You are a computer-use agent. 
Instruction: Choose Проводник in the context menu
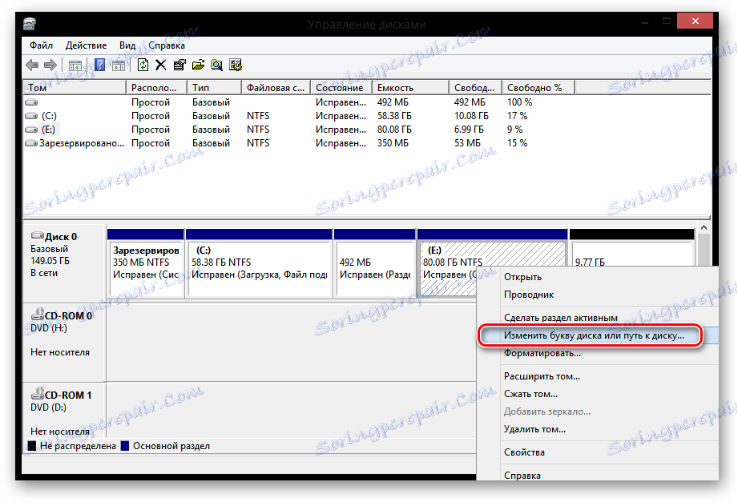click(529, 295)
